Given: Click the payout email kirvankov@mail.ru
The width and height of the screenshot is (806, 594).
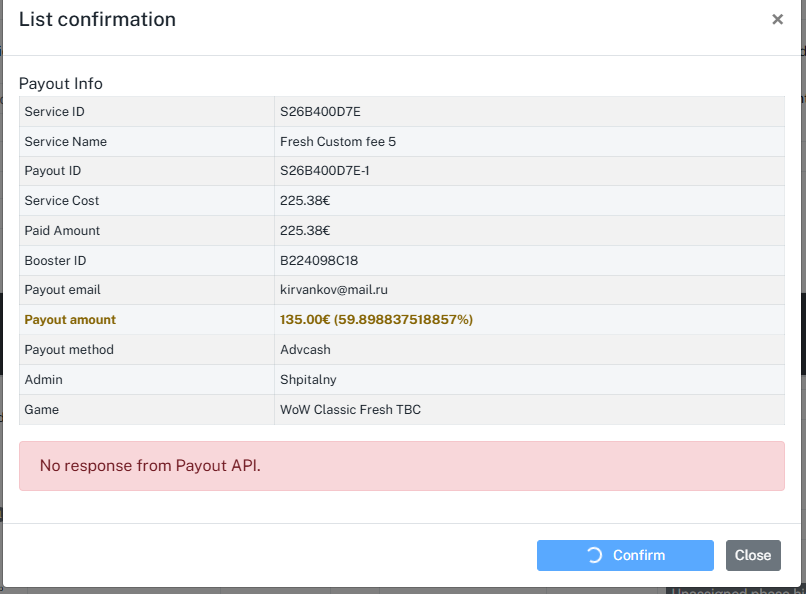Looking at the screenshot, I should pos(334,290).
